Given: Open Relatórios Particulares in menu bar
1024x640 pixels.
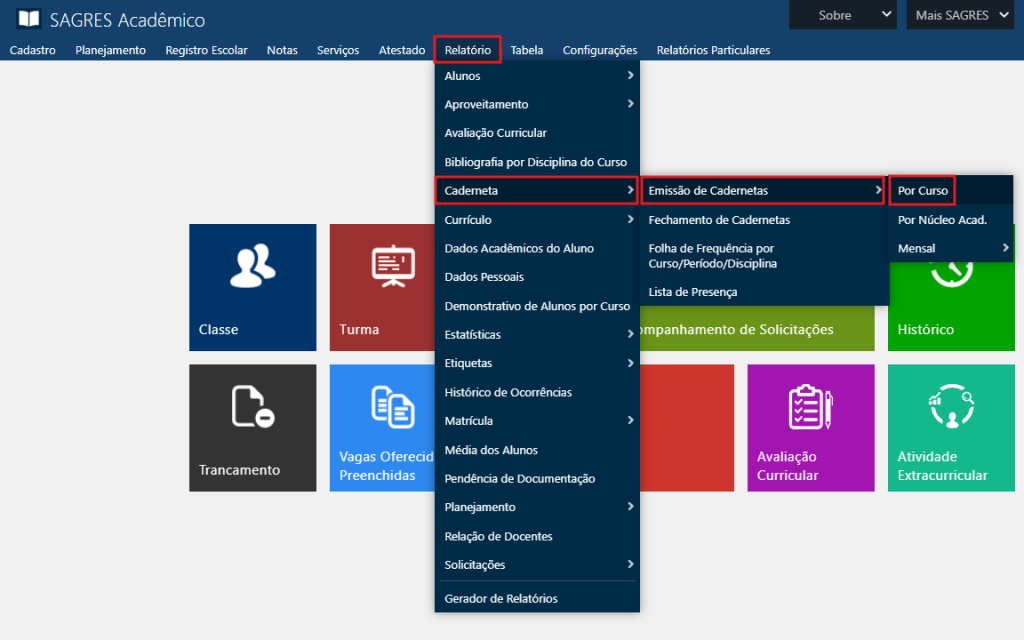Looking at the screenshot, I should tap(713, 50).
